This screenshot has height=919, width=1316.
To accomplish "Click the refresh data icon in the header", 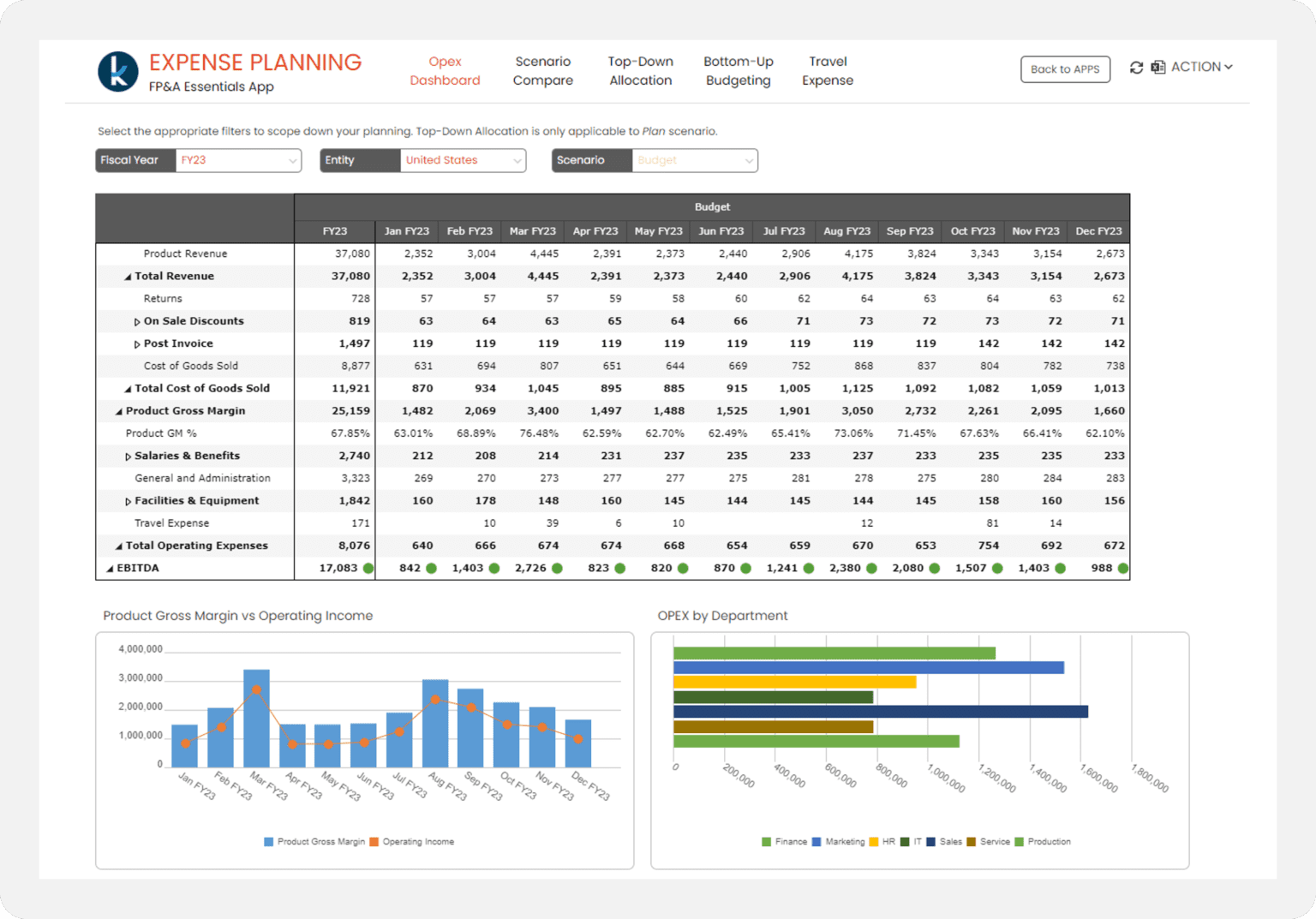I will [1137, 67].
